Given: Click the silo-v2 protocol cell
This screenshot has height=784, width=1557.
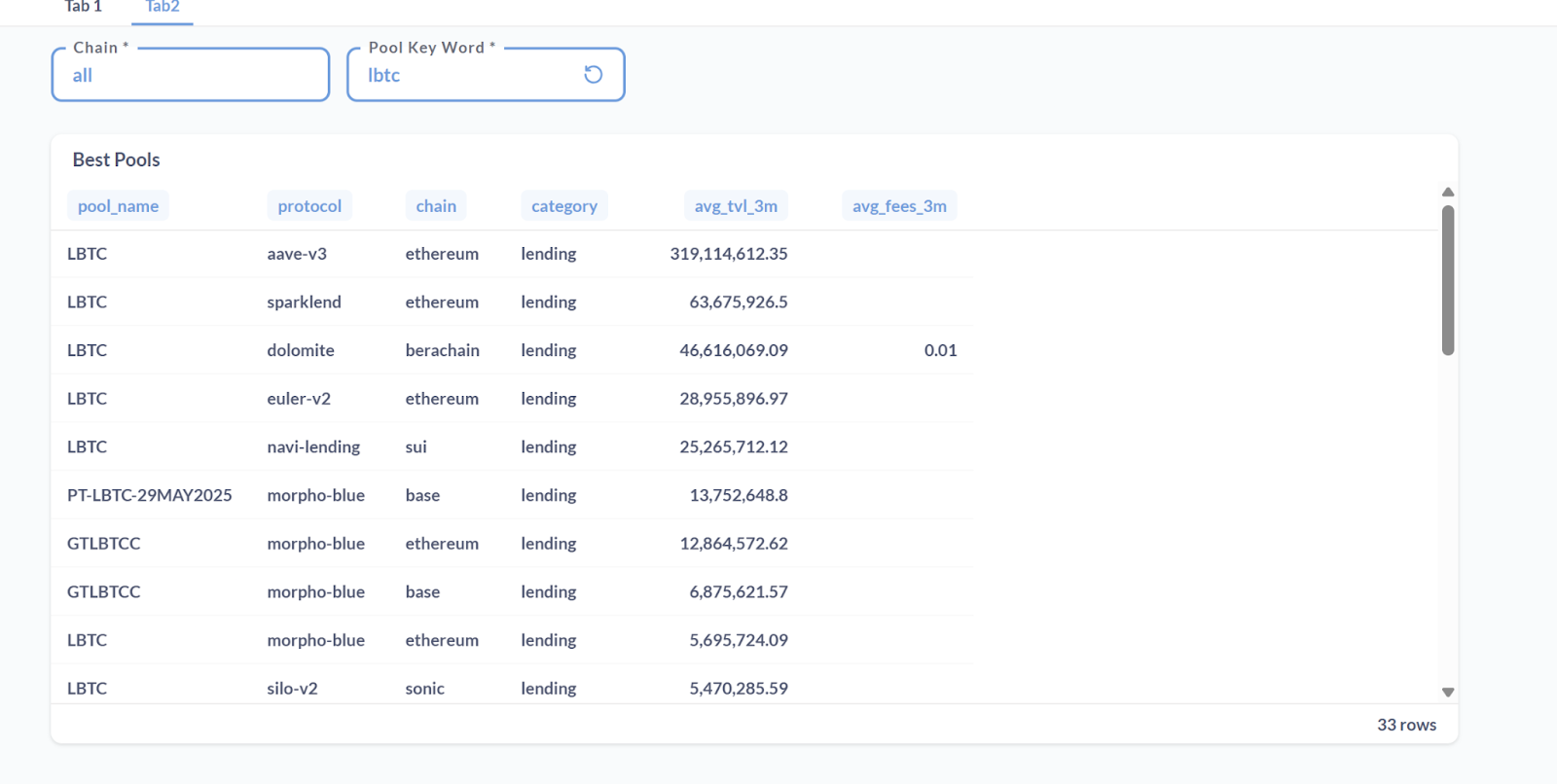Looking at the screenshot, I should click(293, 688).
